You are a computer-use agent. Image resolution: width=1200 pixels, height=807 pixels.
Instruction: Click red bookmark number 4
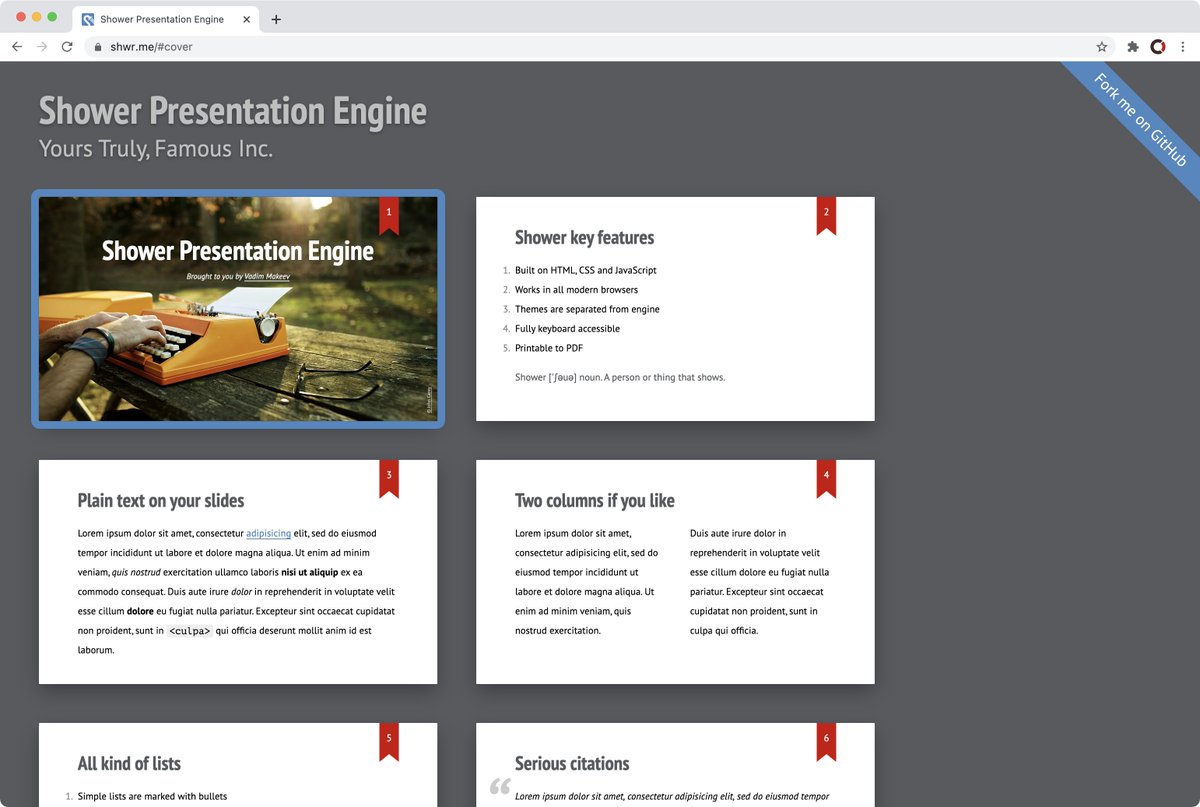coord(826,478)
